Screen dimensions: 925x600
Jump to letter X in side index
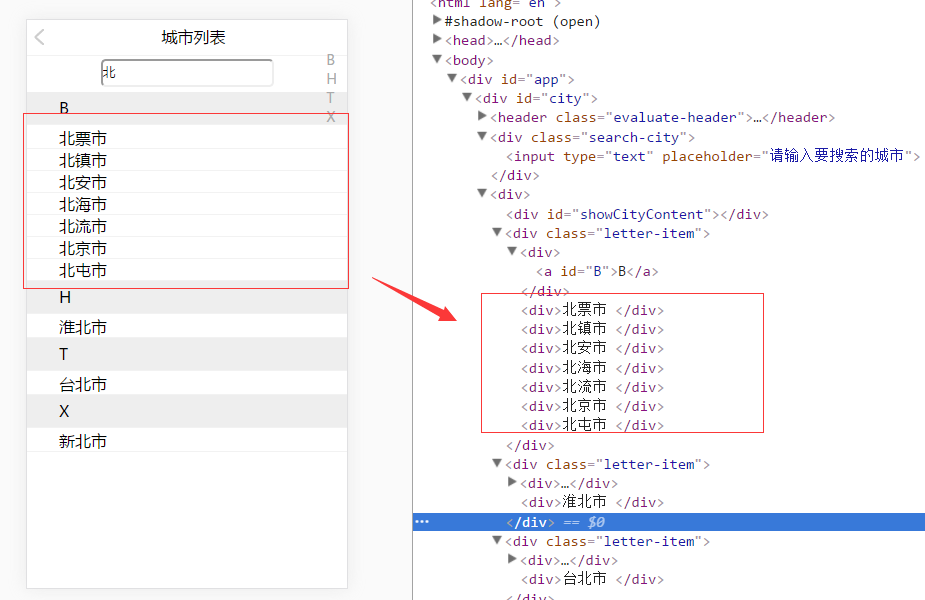pyautogui.click(x=331, y=117)
